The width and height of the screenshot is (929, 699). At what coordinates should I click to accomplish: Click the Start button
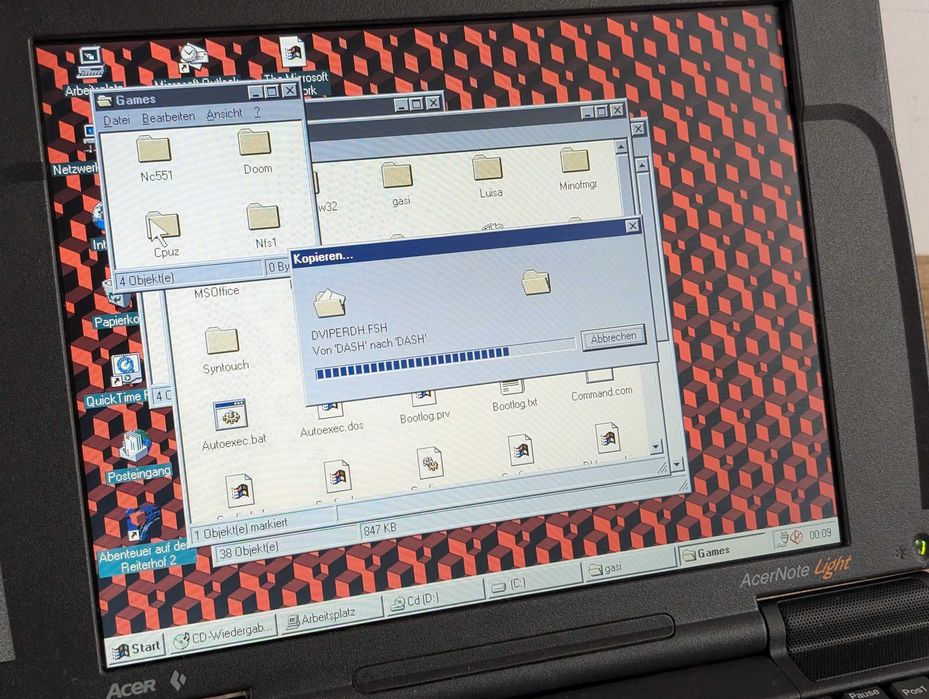[137, 649]
